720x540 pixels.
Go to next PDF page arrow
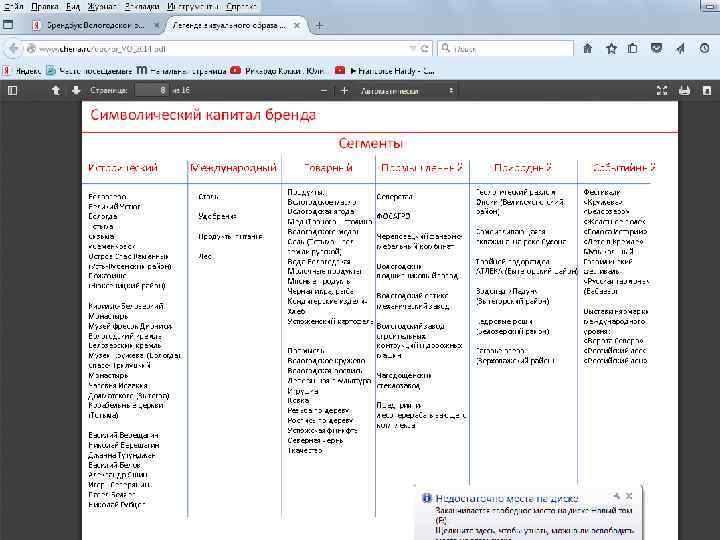pos(76,90)
